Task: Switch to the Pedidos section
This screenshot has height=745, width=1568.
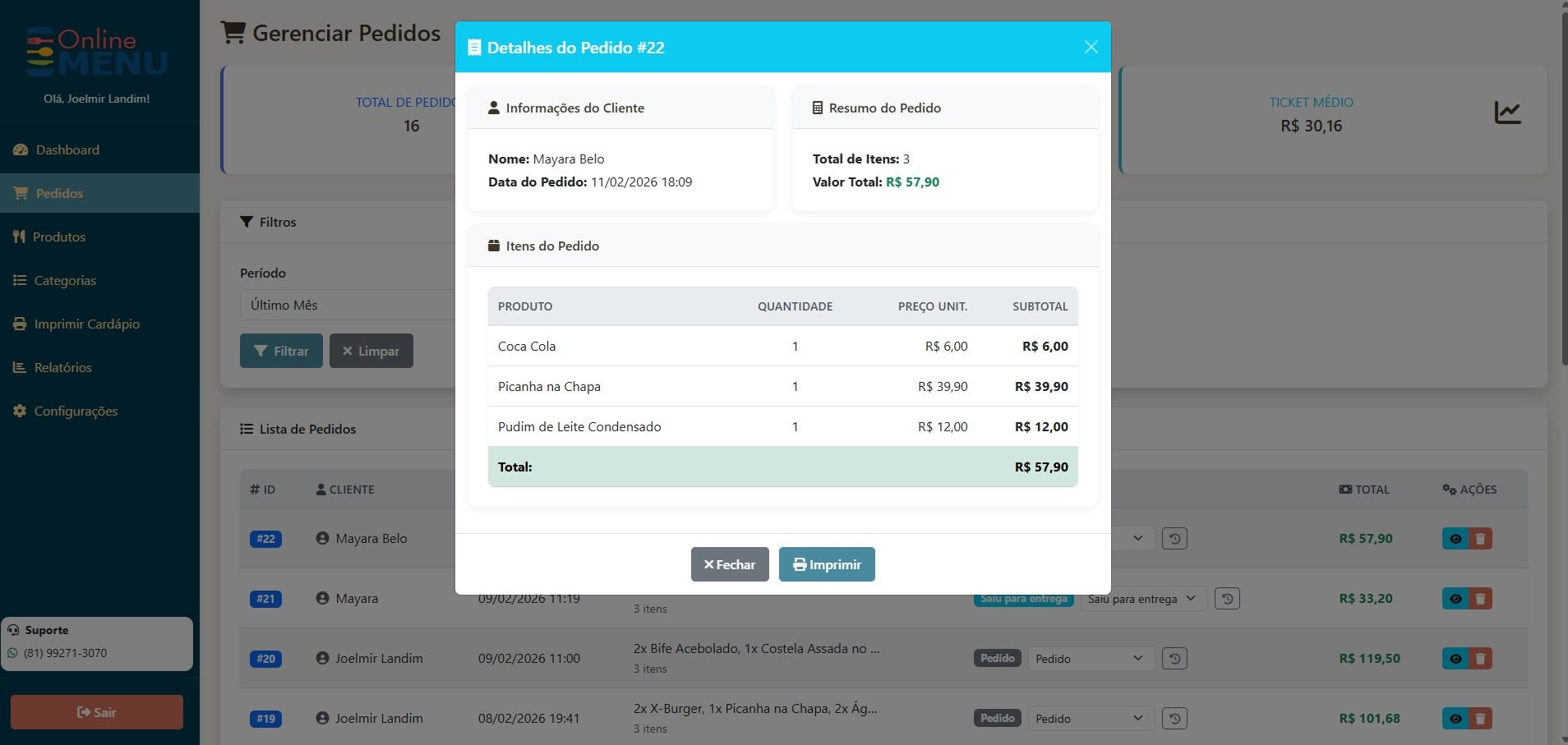Action: (x=58, y=193)
